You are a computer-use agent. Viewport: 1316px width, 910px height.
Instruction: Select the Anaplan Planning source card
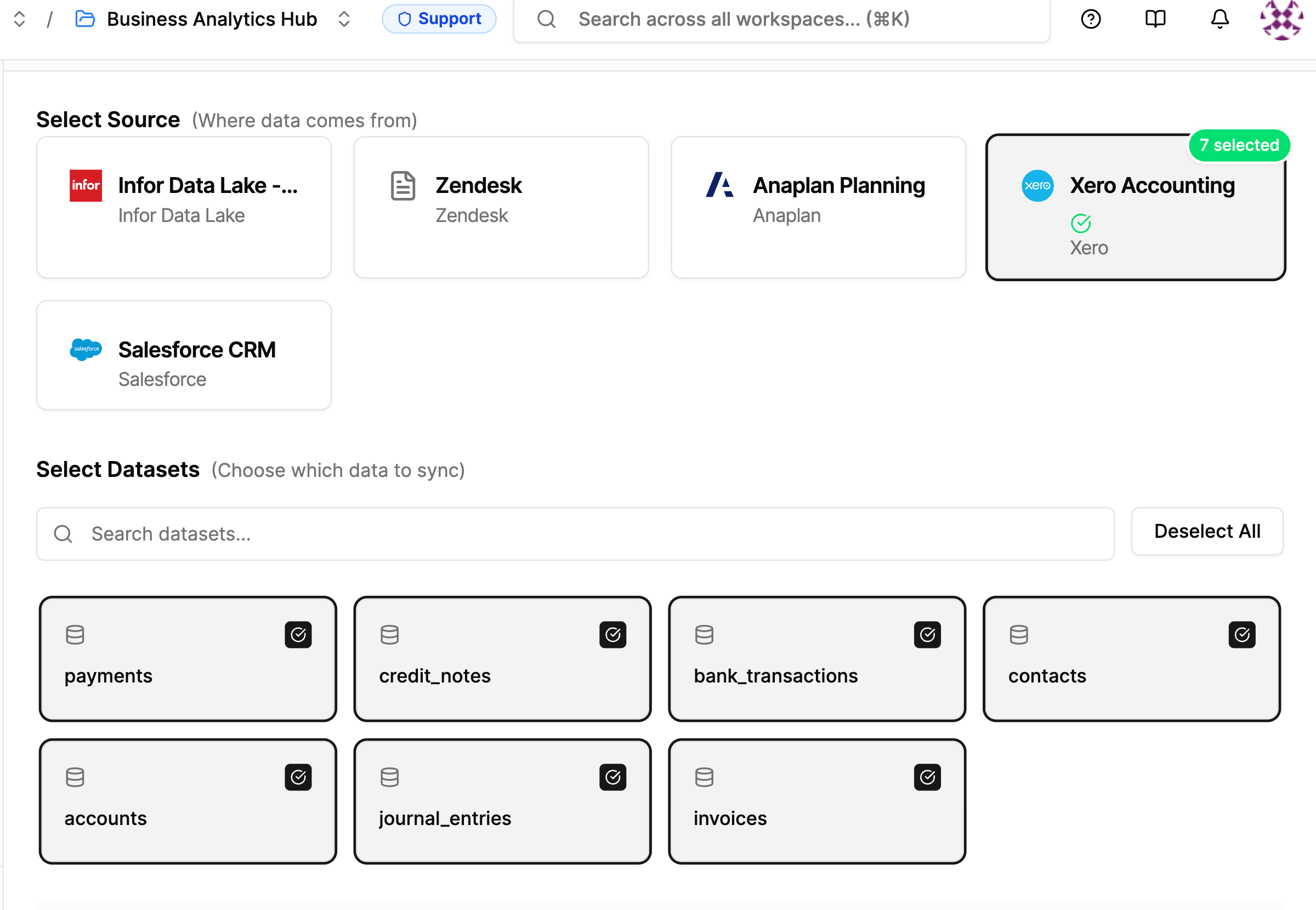818,207
